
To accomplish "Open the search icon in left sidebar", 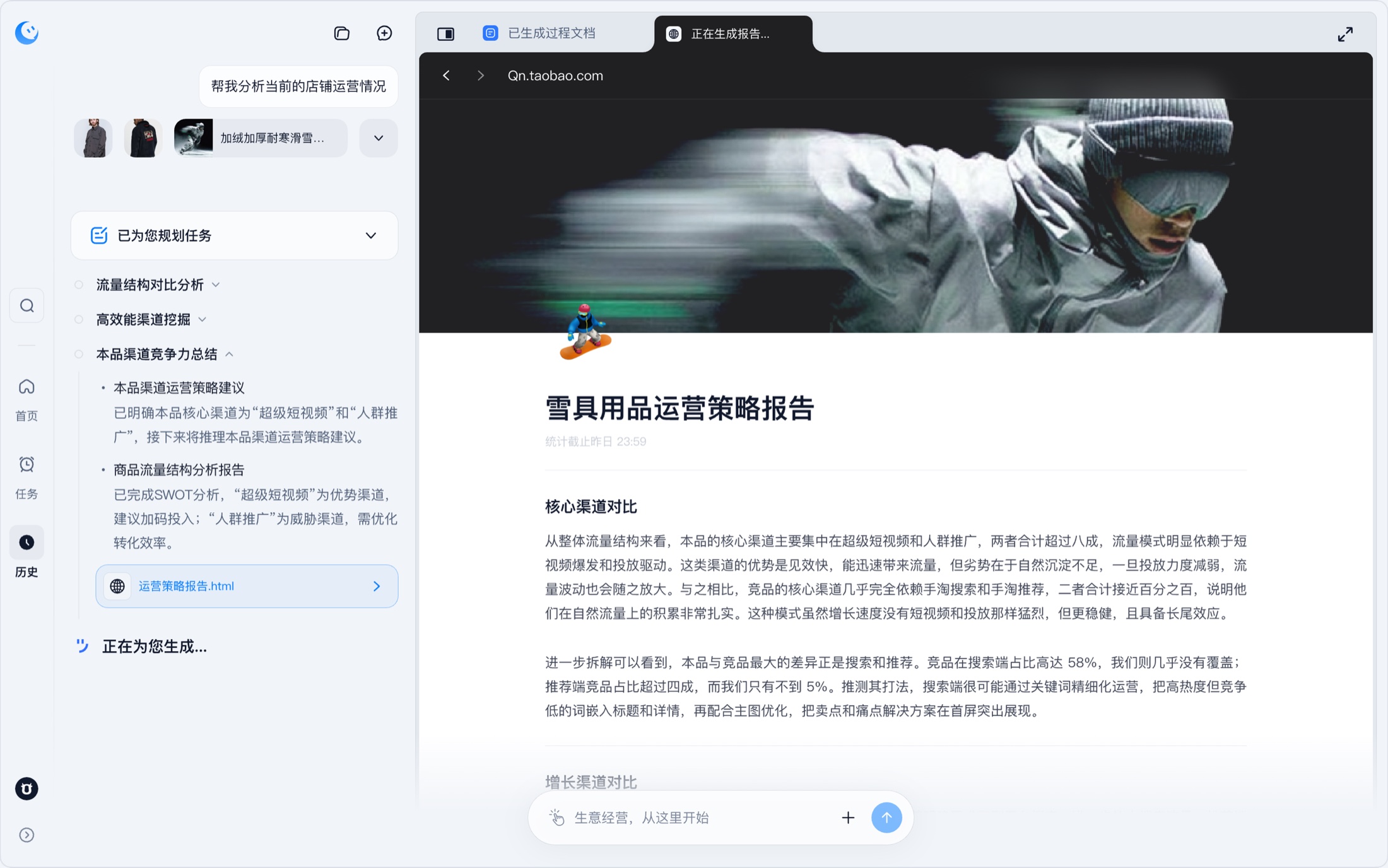I will [x=26, y=306].
